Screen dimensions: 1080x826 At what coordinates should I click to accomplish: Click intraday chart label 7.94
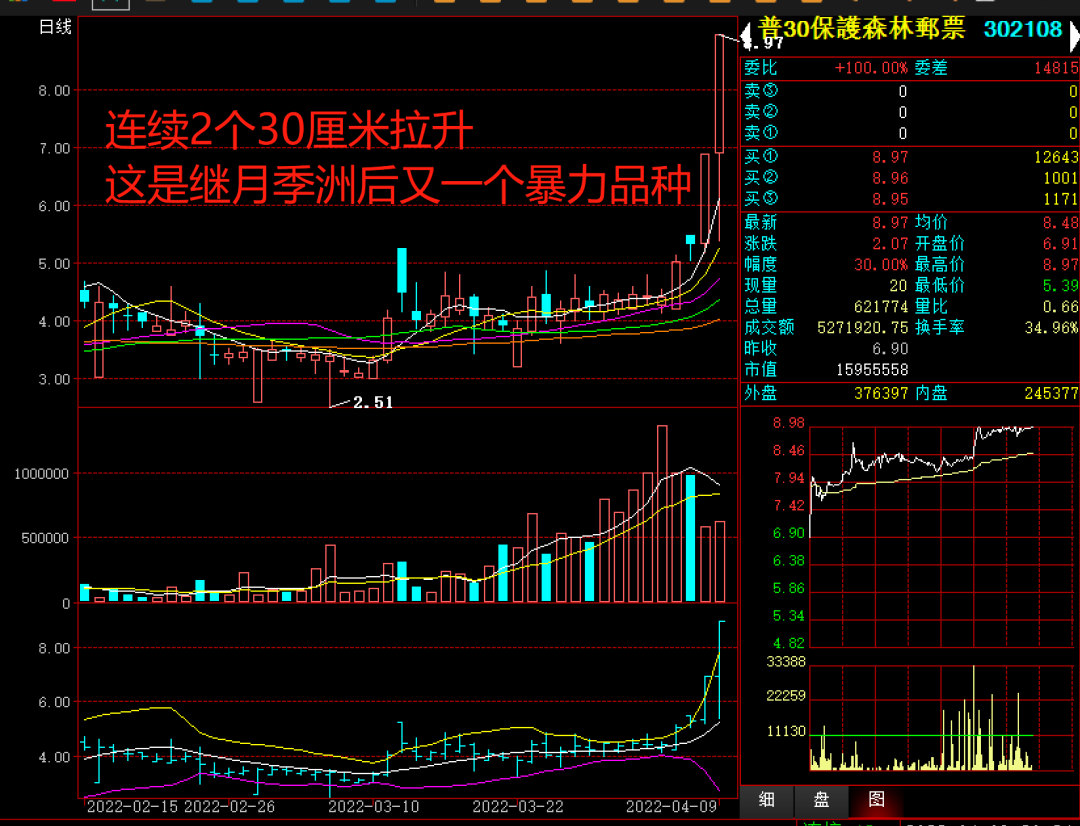(789, 478)
